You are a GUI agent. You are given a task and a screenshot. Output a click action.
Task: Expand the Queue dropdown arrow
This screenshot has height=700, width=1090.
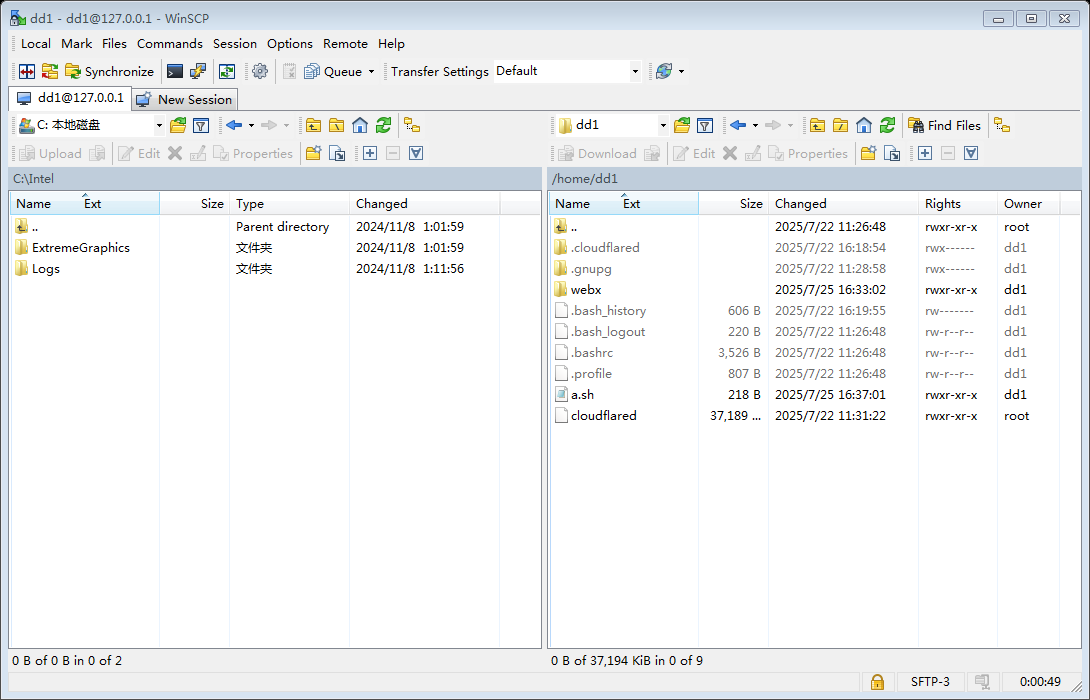point(371,71)
